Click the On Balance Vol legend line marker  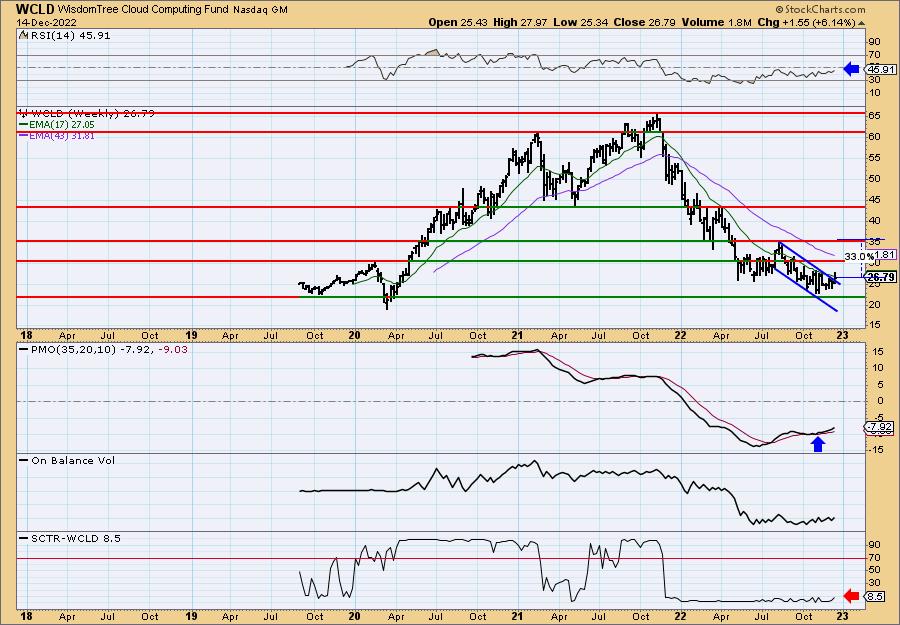tap(24, 460)
